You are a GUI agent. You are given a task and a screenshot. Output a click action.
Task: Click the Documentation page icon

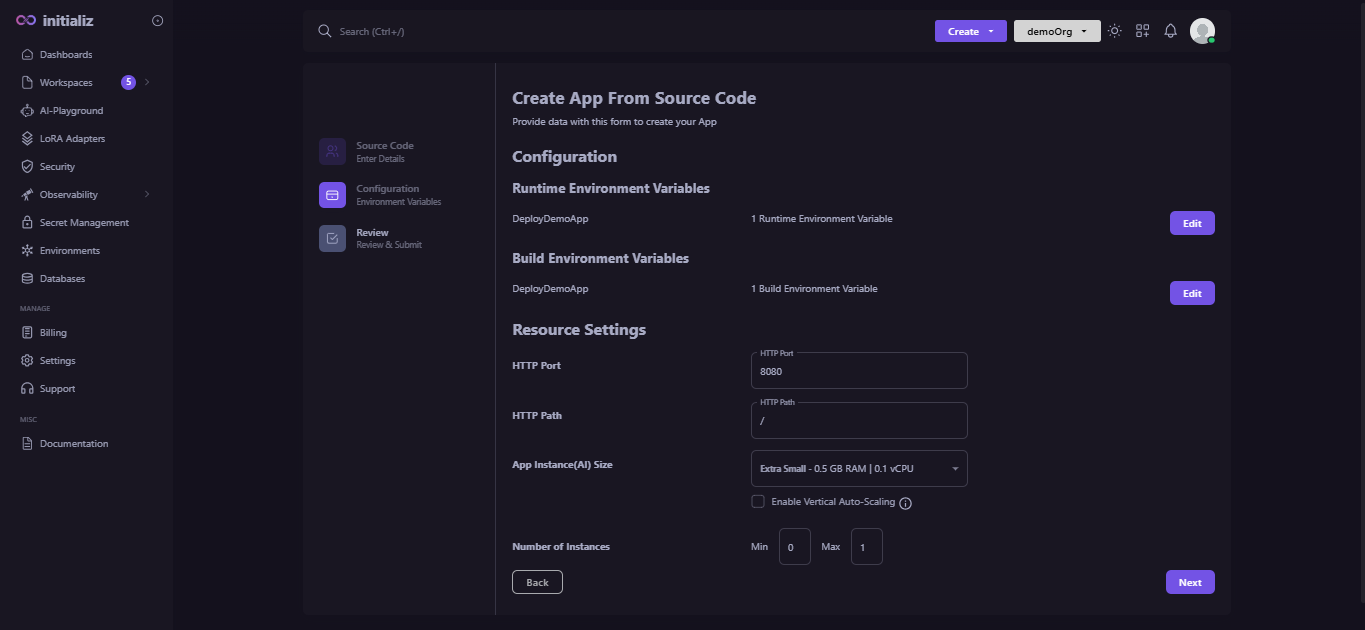(28, 444)
